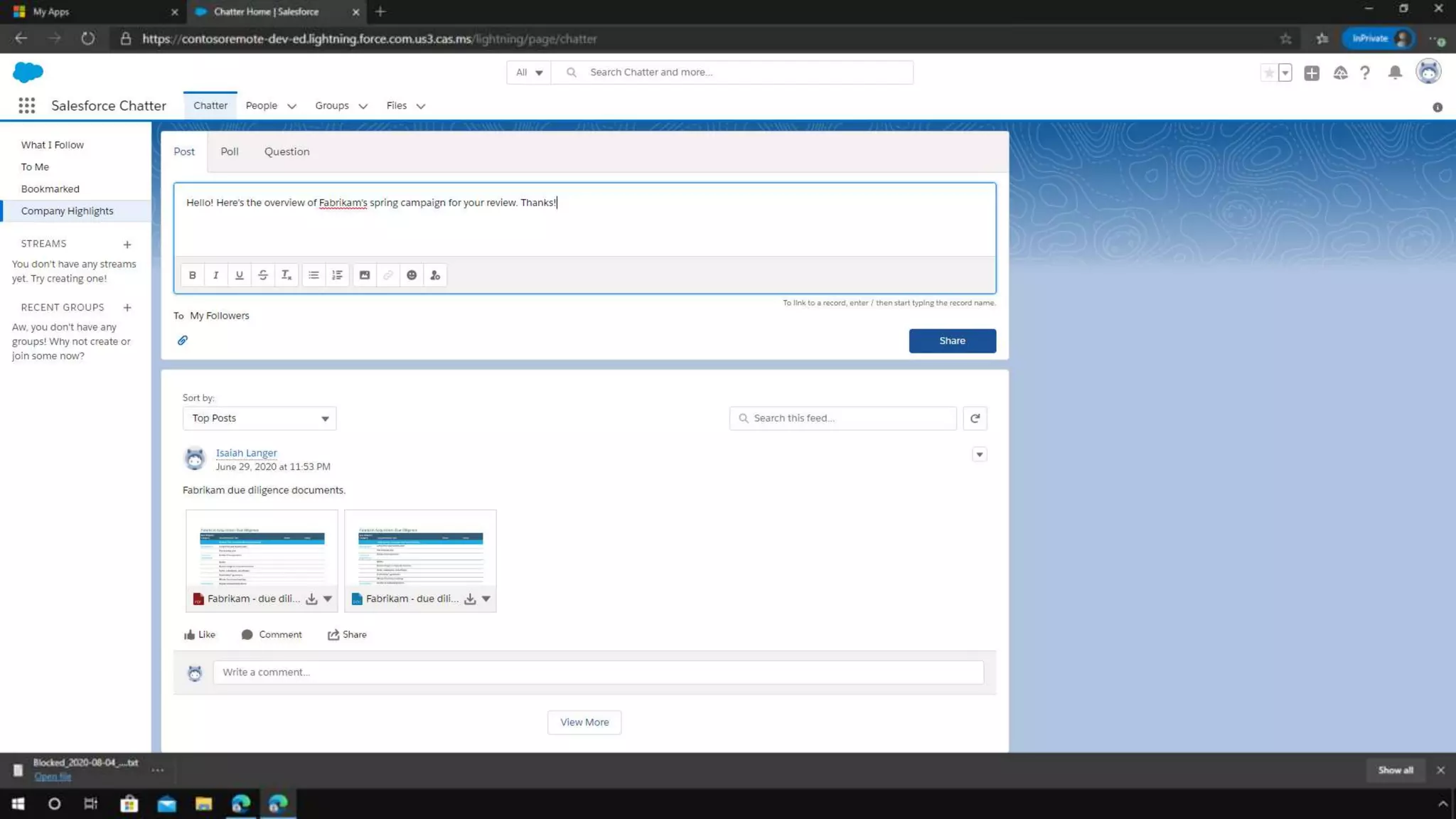
Task: Refresh the Chatter feed
Action: pos(975,418)
